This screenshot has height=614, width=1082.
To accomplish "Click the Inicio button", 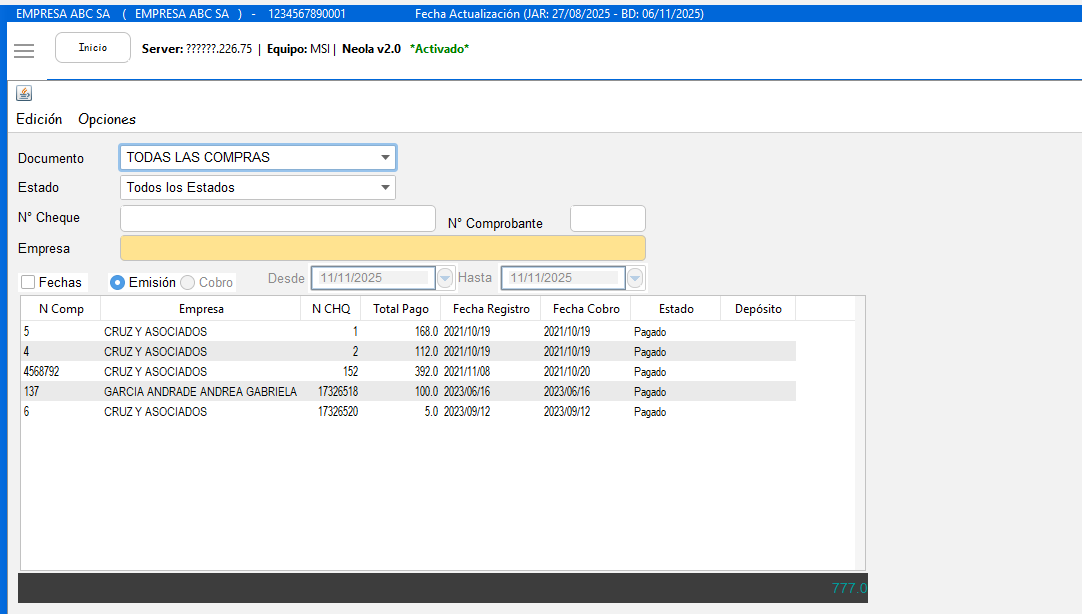I will [93, 48].
